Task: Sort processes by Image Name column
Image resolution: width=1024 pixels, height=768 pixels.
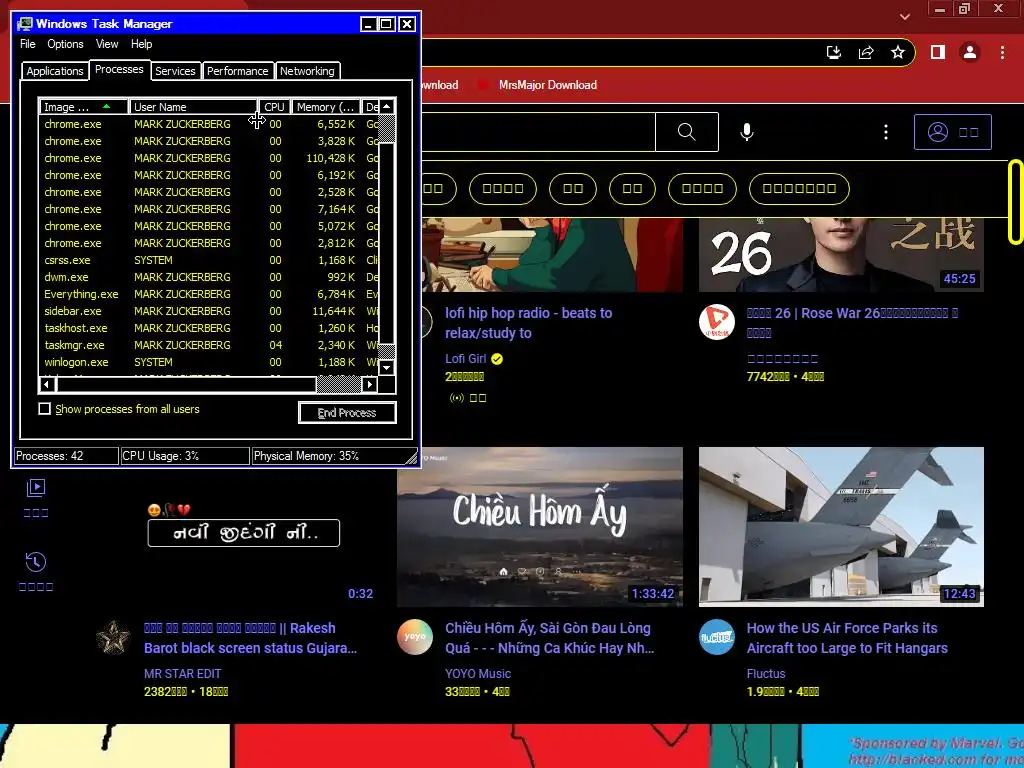Action: 84,107
